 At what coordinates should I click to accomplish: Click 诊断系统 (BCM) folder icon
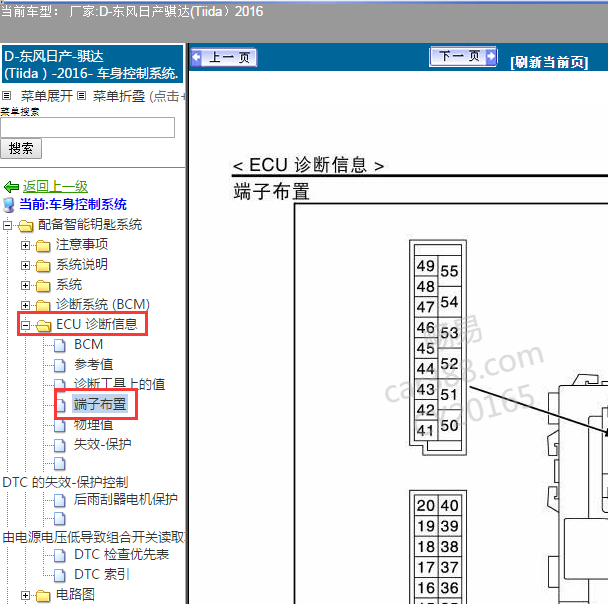click(43, 305)
